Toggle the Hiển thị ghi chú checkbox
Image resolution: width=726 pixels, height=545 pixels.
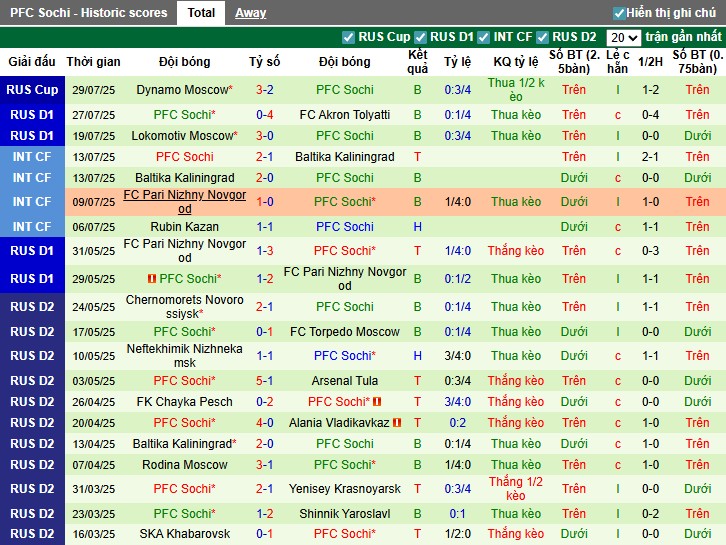[x=619, y=13]
